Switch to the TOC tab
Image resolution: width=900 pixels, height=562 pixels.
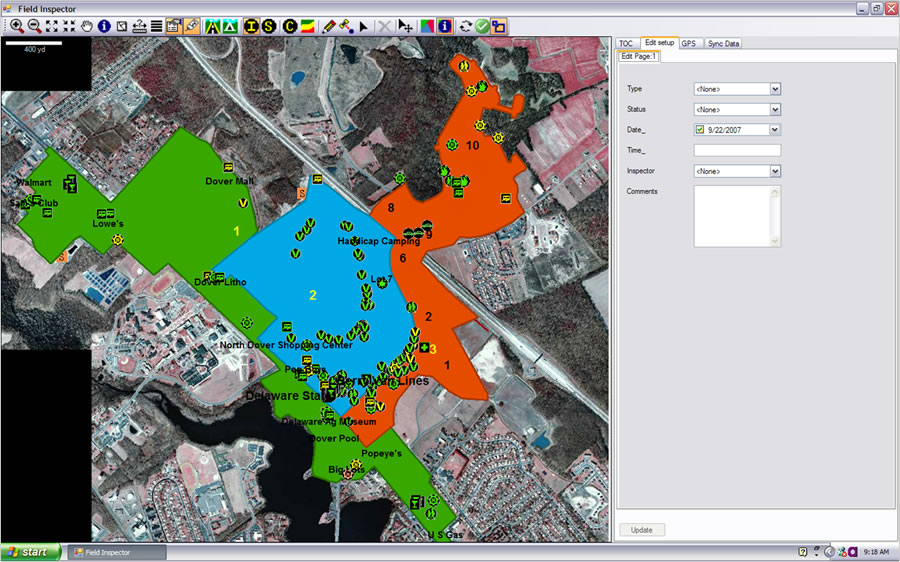[x=626, y=43]
